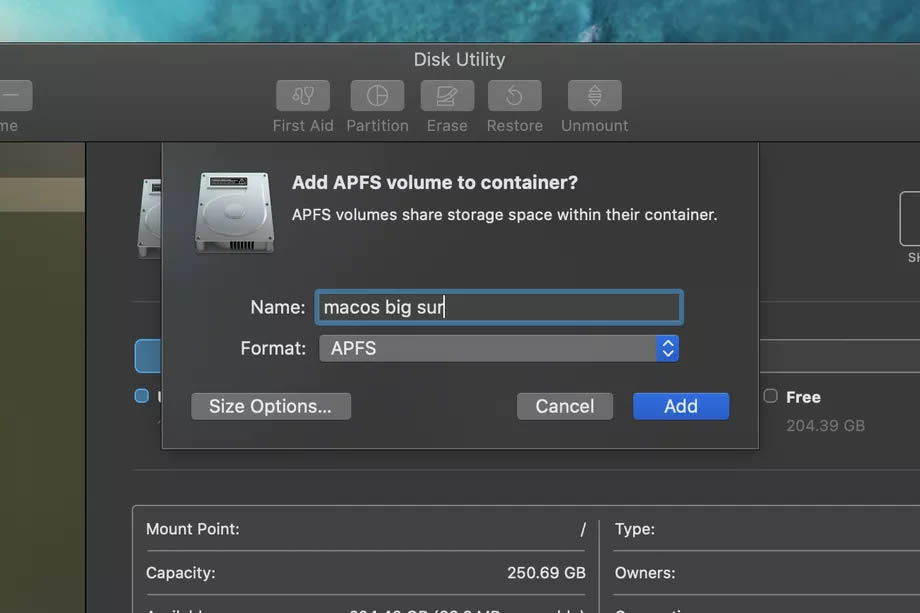Click the blue used segment of storage bar
Viewport: 920px width, 613px height.
(147, 355)
